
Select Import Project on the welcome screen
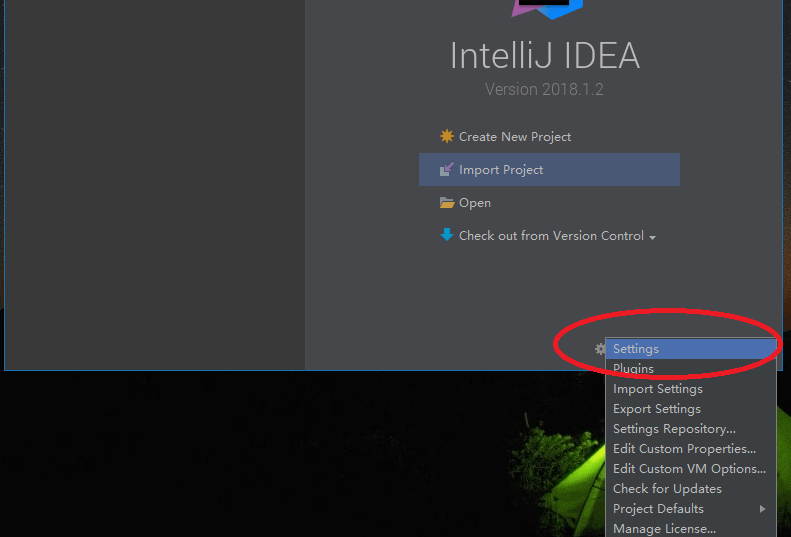[x=549, y=170]
